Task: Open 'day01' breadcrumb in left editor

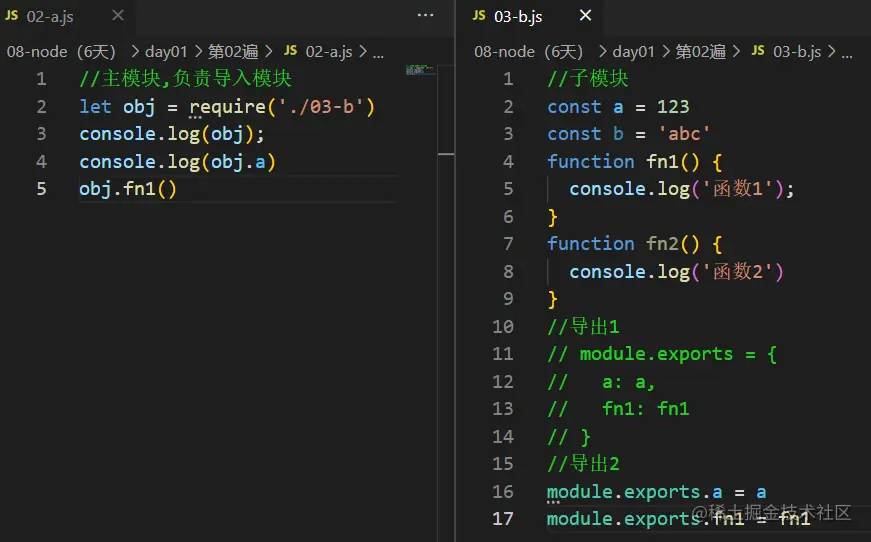Action: pos(166,52)
